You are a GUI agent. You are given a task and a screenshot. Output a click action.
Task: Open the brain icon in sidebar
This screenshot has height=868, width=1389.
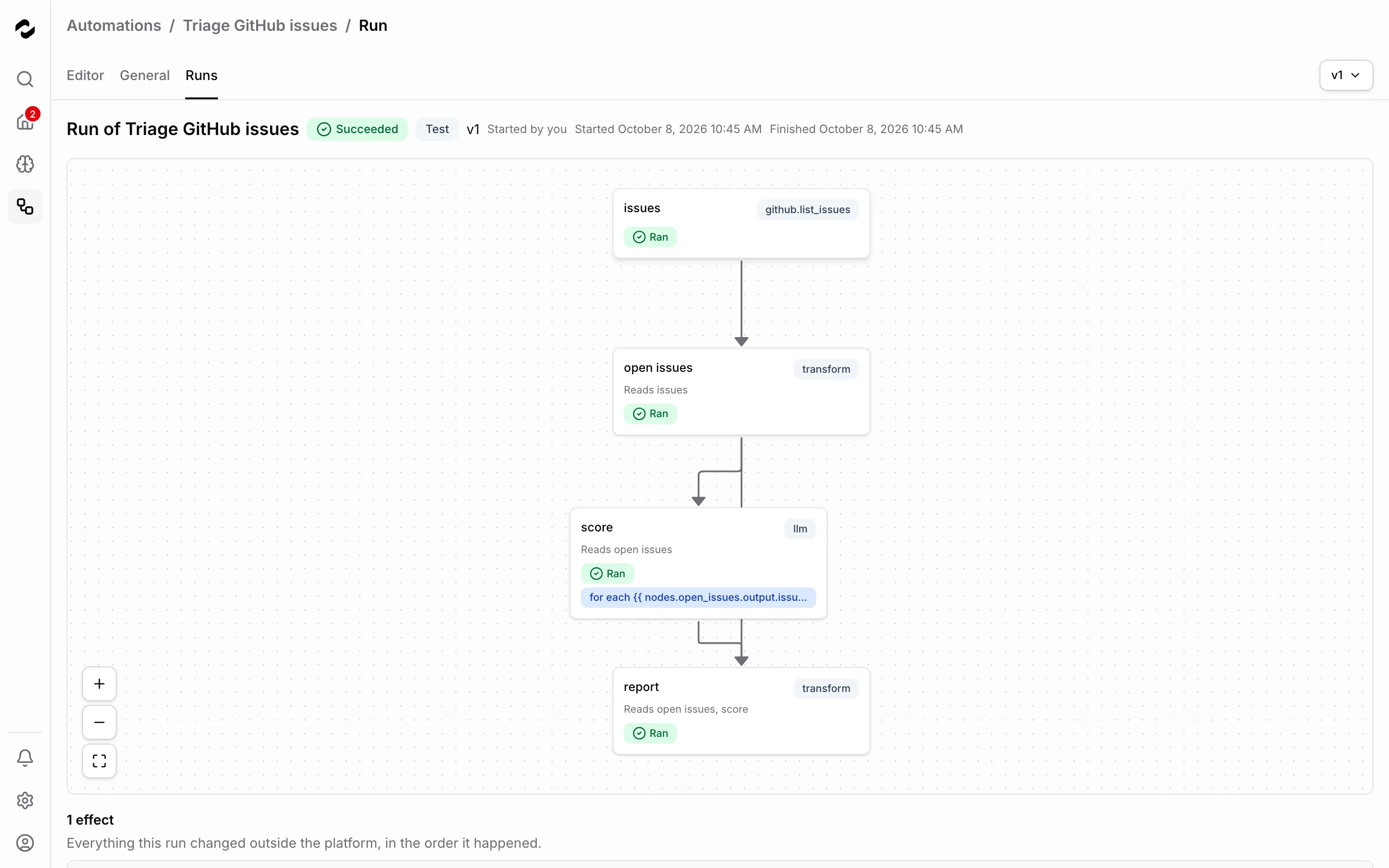[25, 164]
